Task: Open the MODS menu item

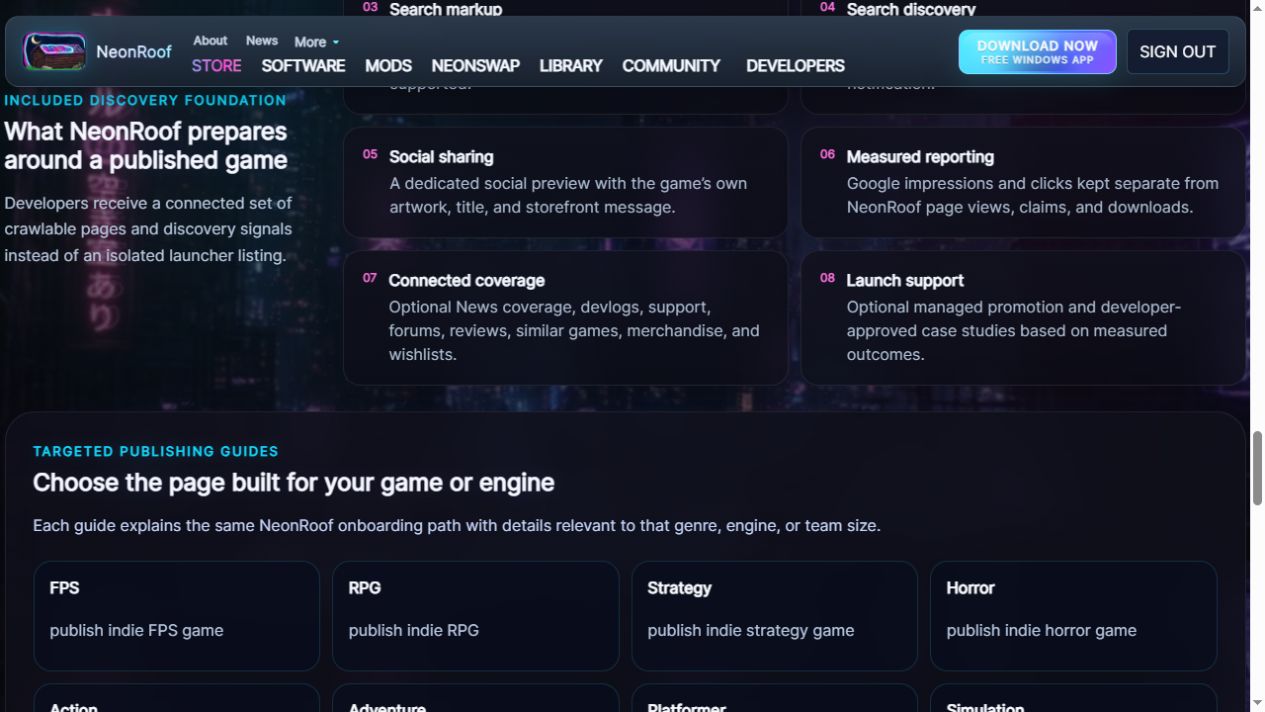Action: pyautogui.click(x=388, y=66)
